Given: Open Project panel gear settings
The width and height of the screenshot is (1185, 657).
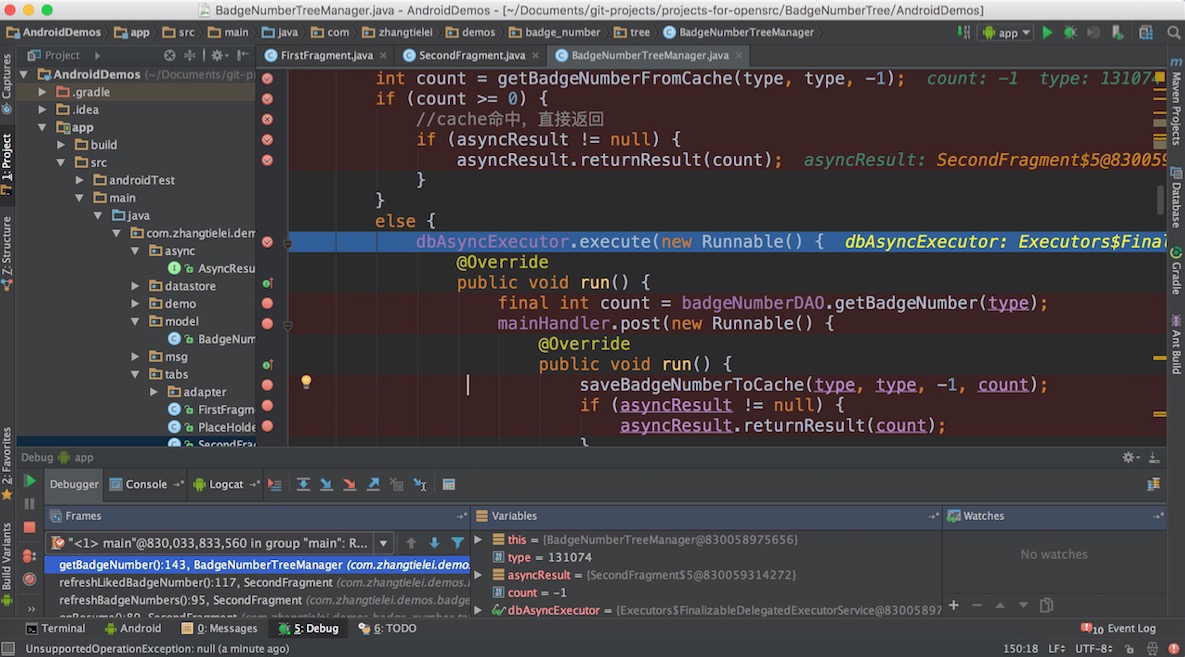Looking at the screenshot, I should point(218,55).
